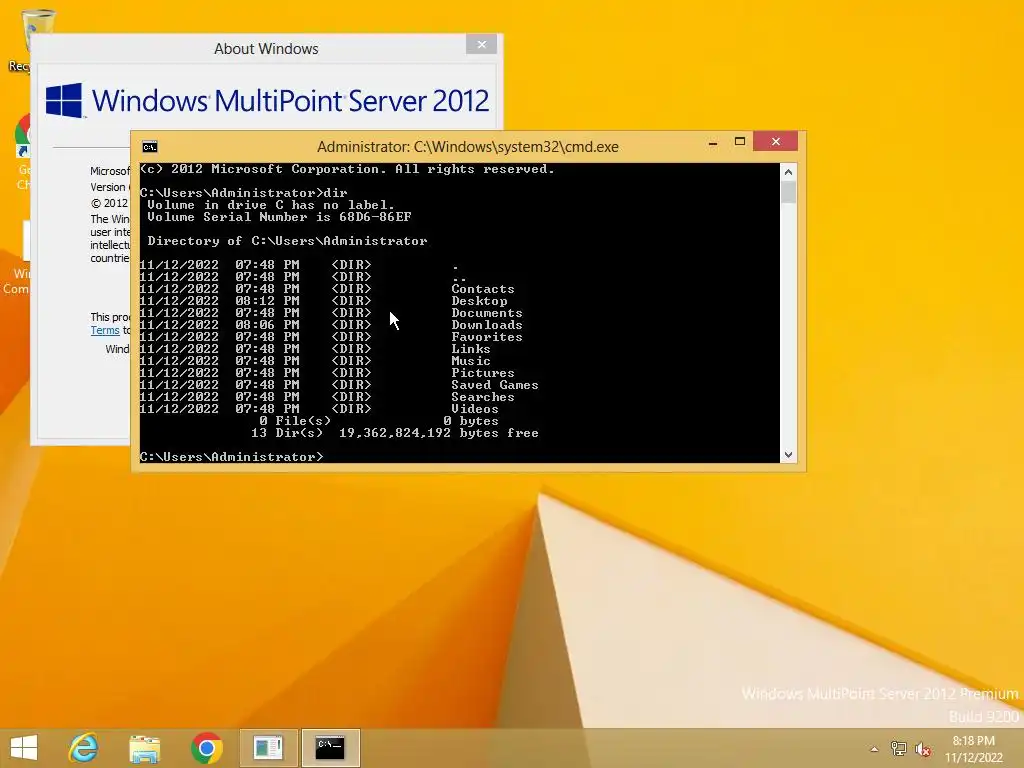Click the "Favorites" directory entry

coord(487,337)
